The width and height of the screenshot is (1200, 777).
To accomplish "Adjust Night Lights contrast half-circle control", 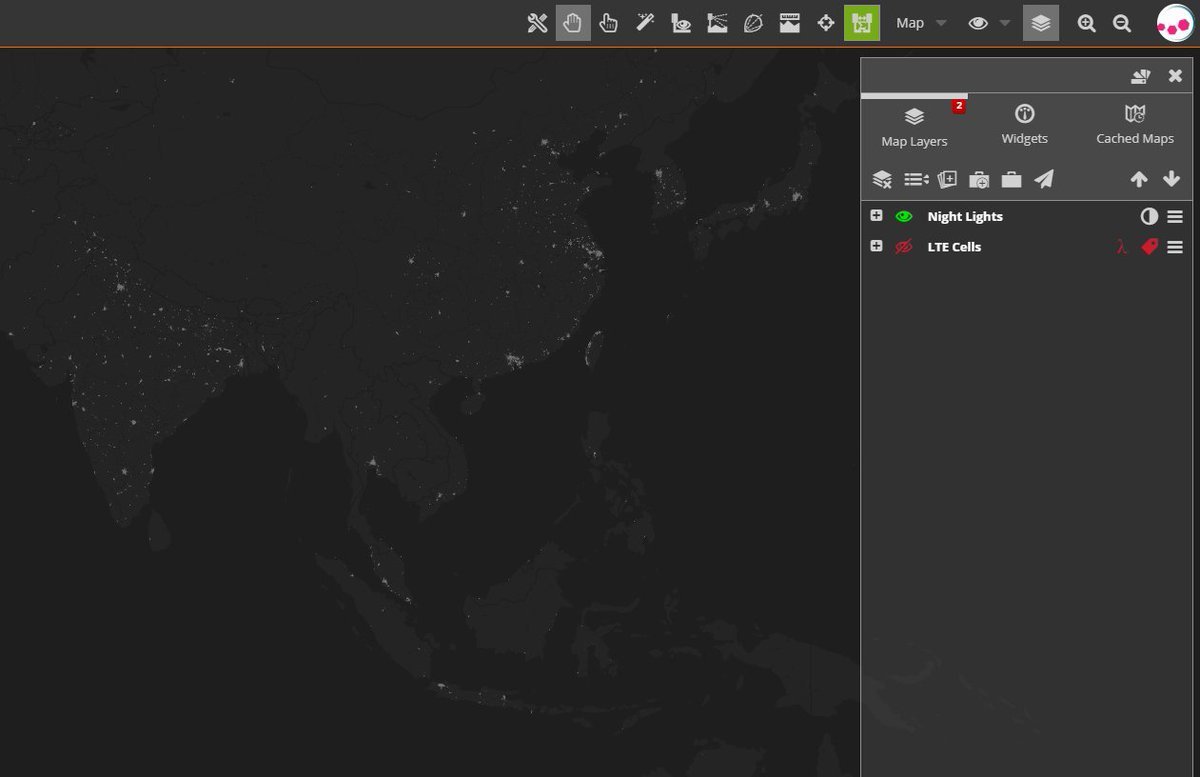I will click(1149, 216).
